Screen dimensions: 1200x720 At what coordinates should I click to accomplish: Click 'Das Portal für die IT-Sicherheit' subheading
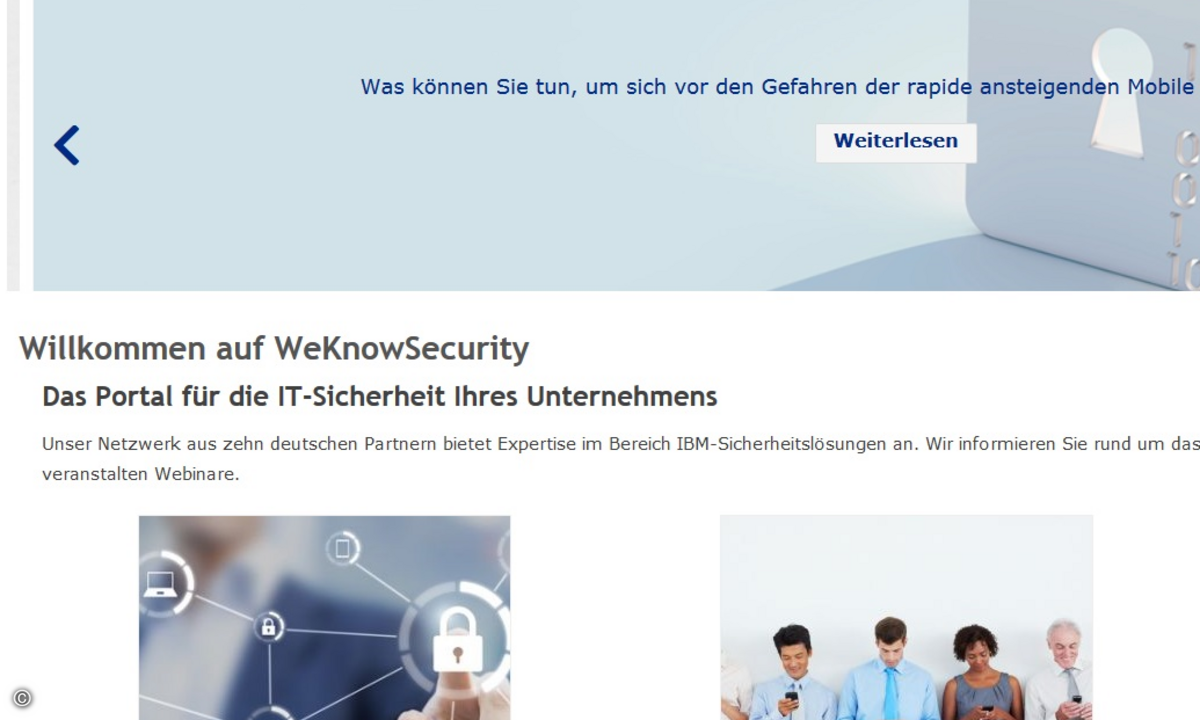coord(380,397)
